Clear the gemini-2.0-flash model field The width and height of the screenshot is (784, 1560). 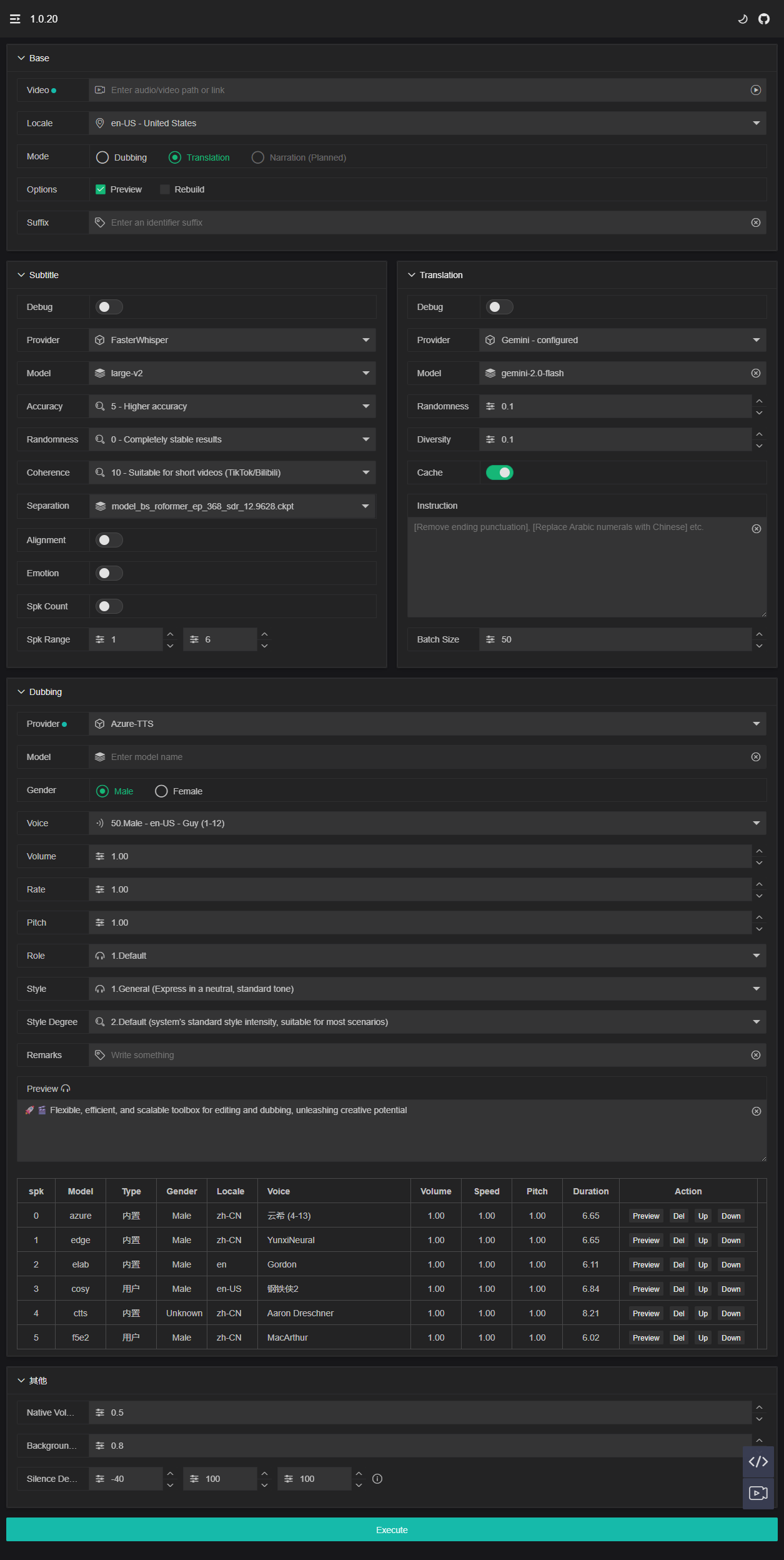(755, 373)
